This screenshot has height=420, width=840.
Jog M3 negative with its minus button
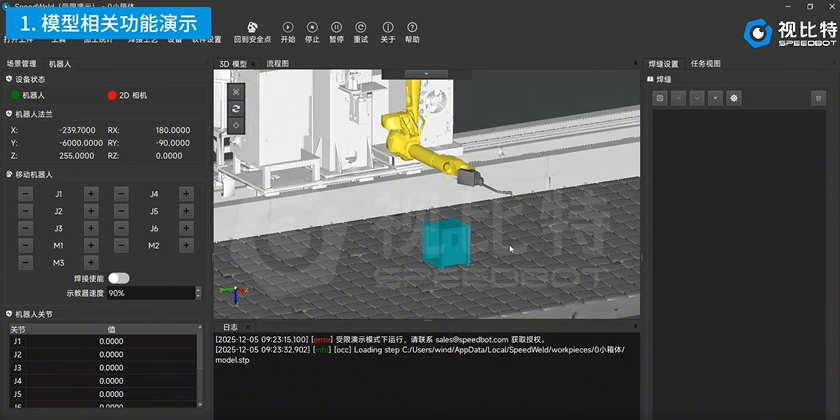(x=25, y=262)
